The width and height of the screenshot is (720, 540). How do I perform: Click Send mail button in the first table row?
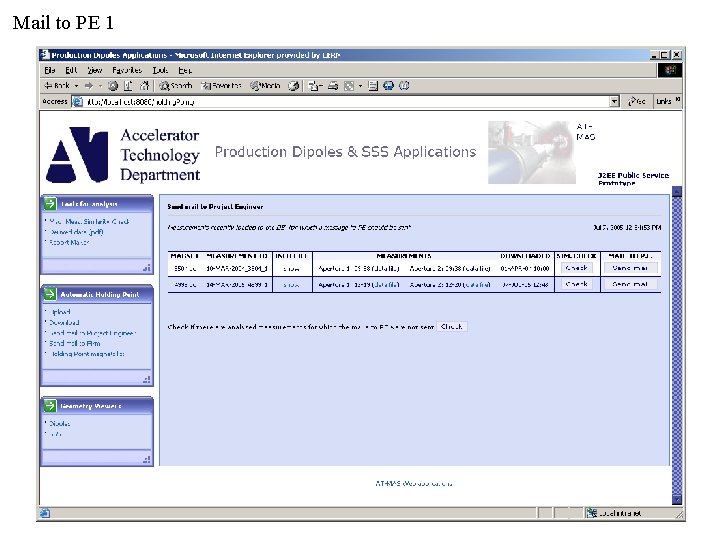[x=630, y=268]
